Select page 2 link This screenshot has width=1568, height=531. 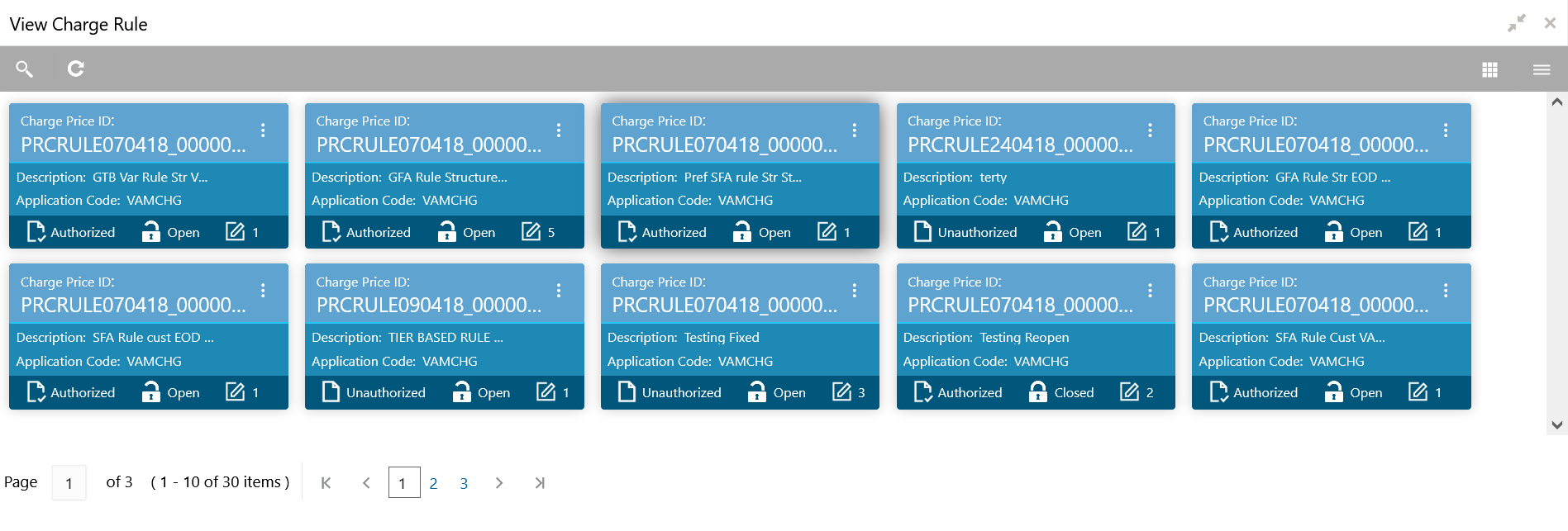[433, 484]
